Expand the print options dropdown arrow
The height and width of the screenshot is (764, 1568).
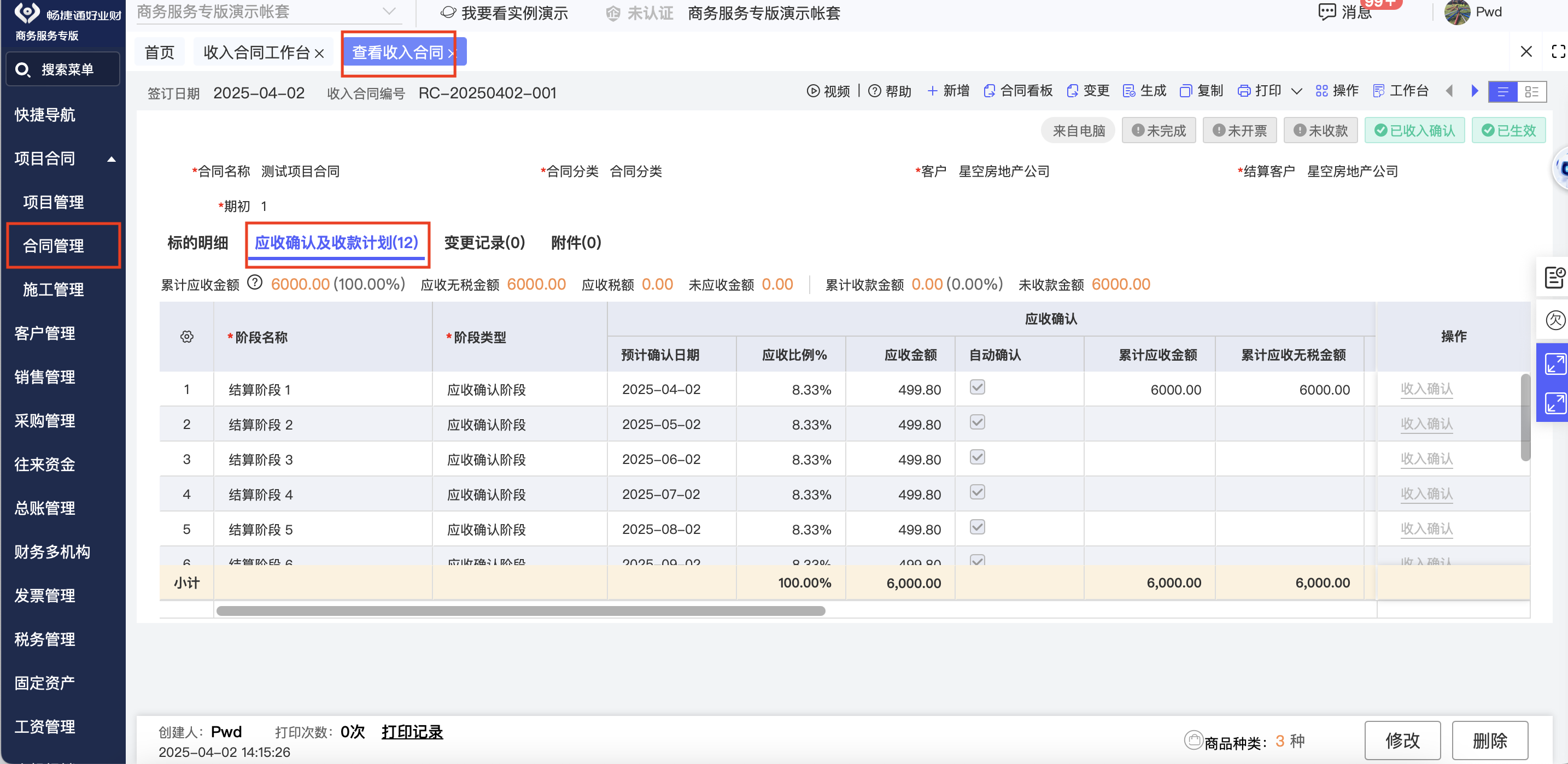(1296, 92)
